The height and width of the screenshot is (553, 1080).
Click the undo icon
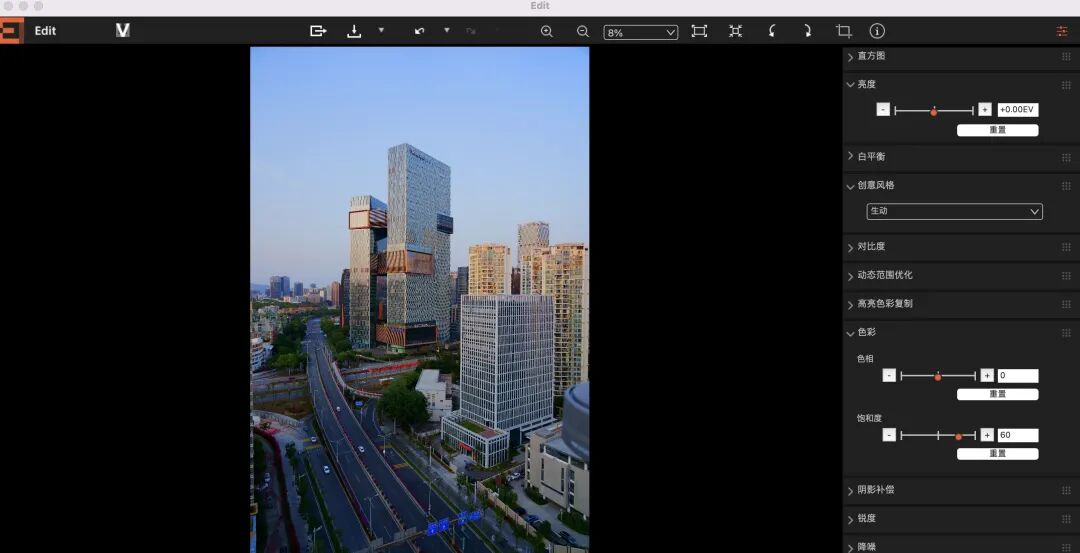419,31
